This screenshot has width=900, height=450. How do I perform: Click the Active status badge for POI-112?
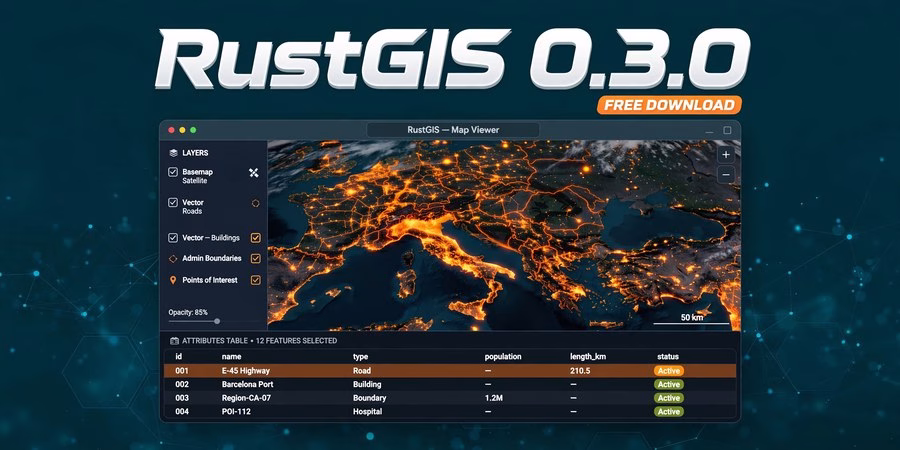(669, 412)
